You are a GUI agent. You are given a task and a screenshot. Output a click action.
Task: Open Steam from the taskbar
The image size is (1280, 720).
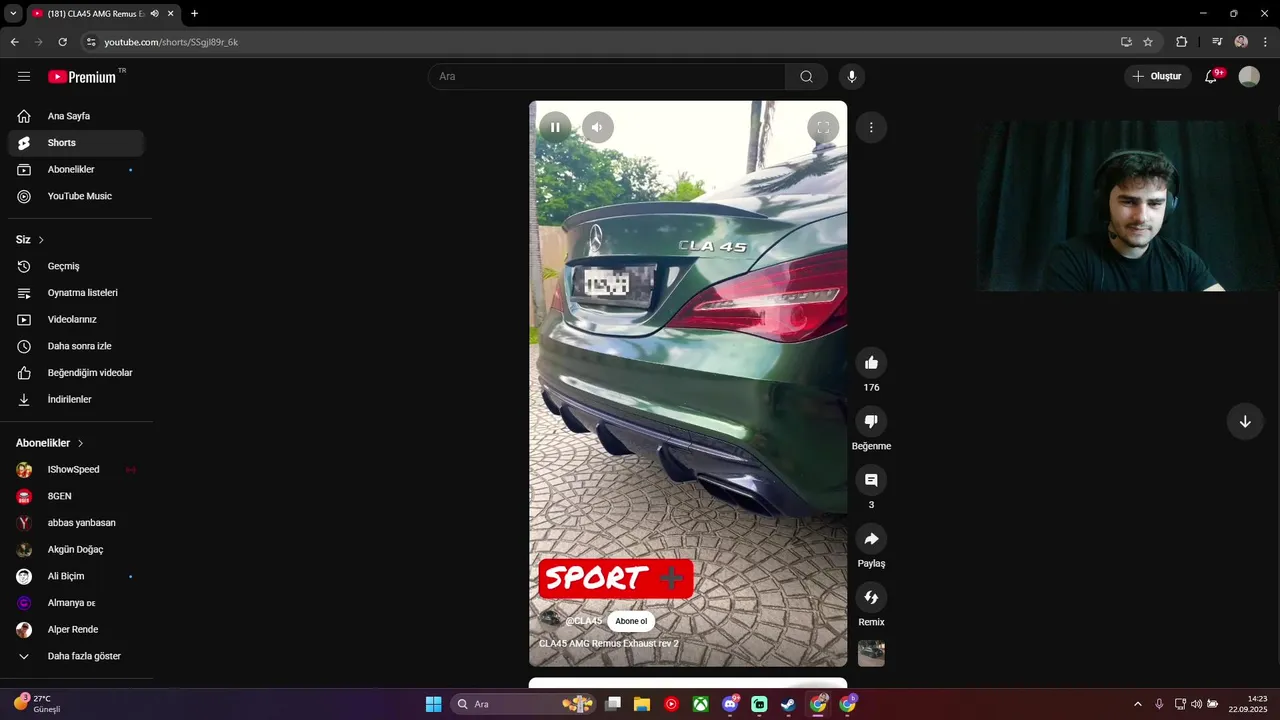(789, 704)
